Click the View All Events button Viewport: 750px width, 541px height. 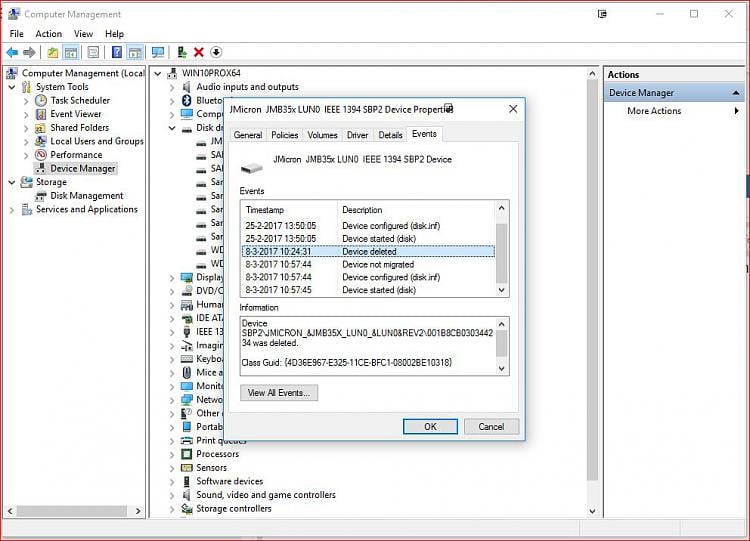(279, 393)
